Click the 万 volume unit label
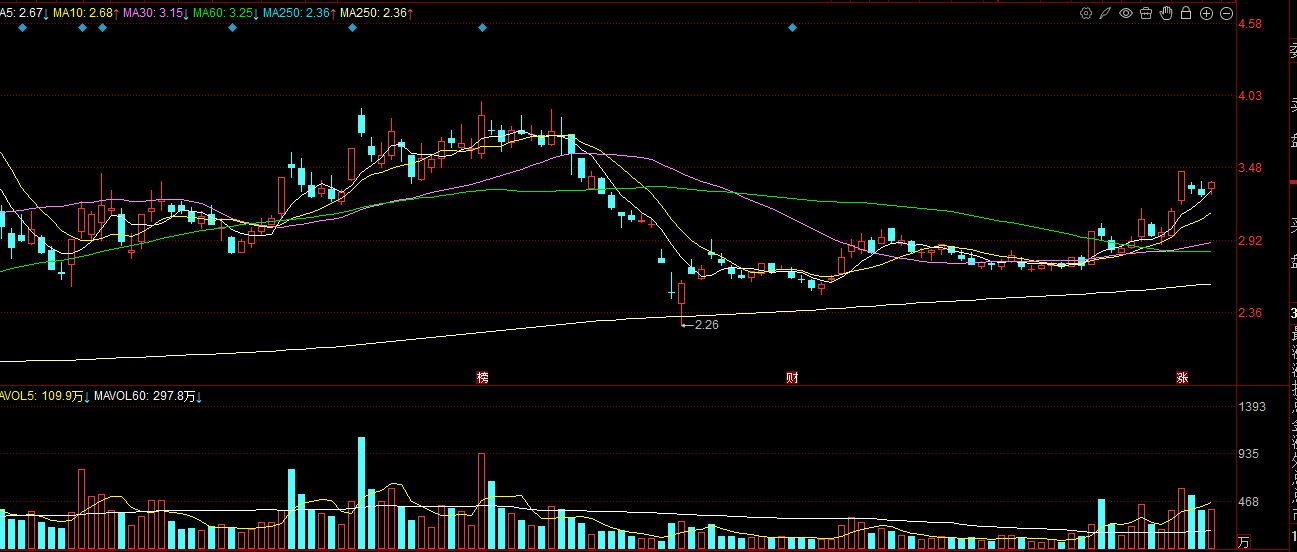 point(1244,543)
